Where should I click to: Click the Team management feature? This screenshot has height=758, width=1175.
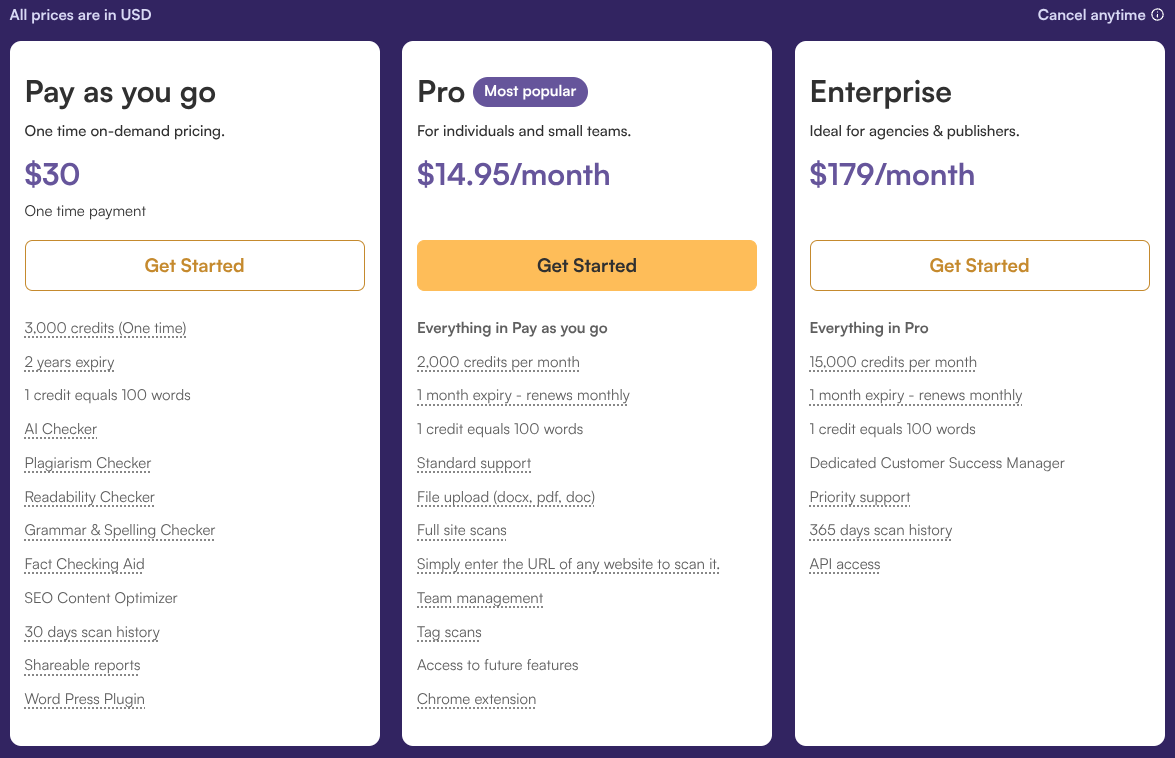[x=480, y=598]
